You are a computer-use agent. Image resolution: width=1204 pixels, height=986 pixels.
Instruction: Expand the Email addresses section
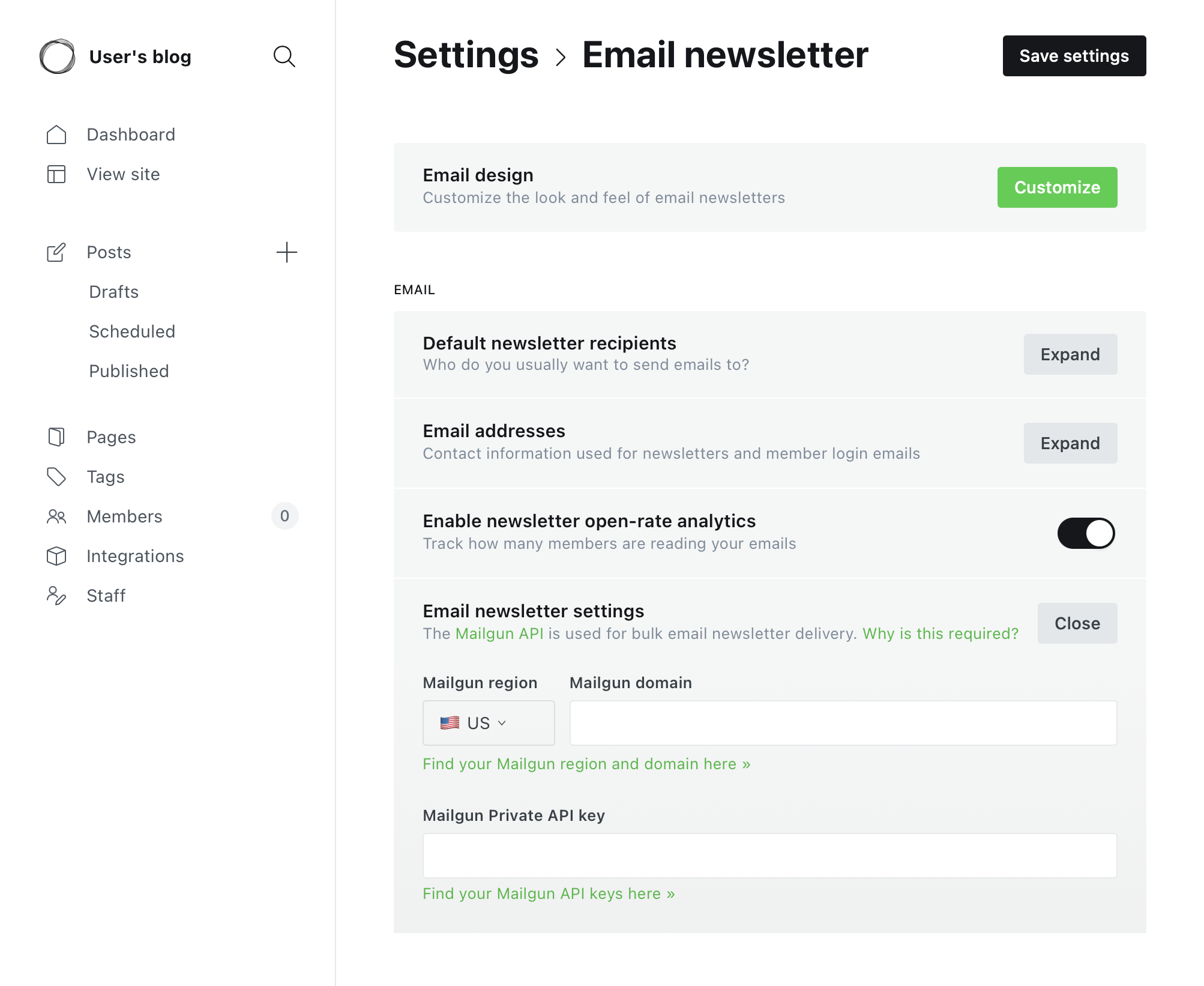1070,443
